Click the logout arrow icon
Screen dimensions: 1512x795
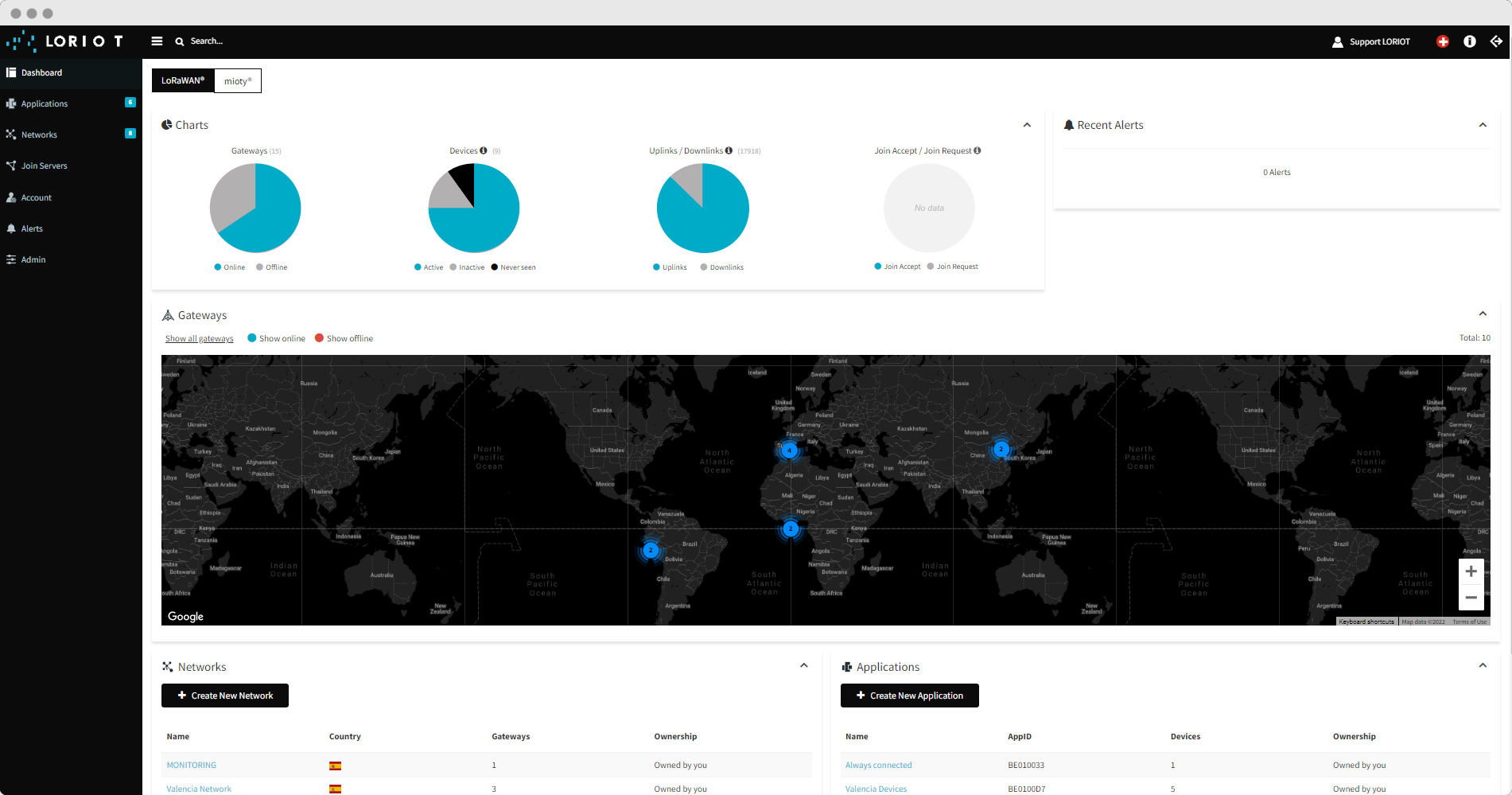click(1496, 41)
